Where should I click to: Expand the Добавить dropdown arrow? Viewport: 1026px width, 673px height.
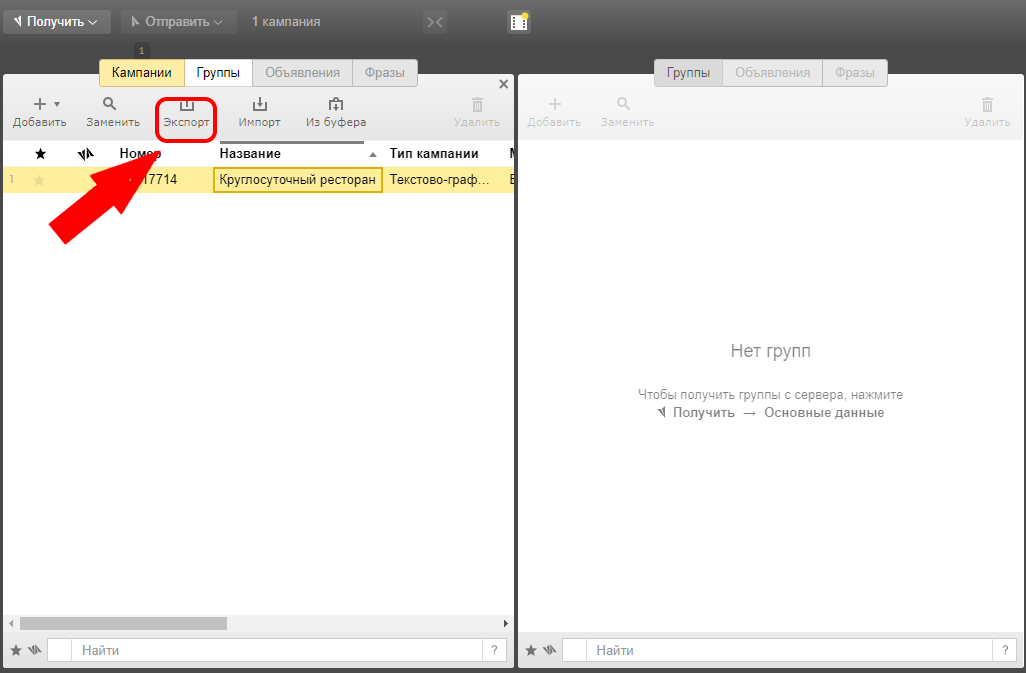click(x=57, y=104)
